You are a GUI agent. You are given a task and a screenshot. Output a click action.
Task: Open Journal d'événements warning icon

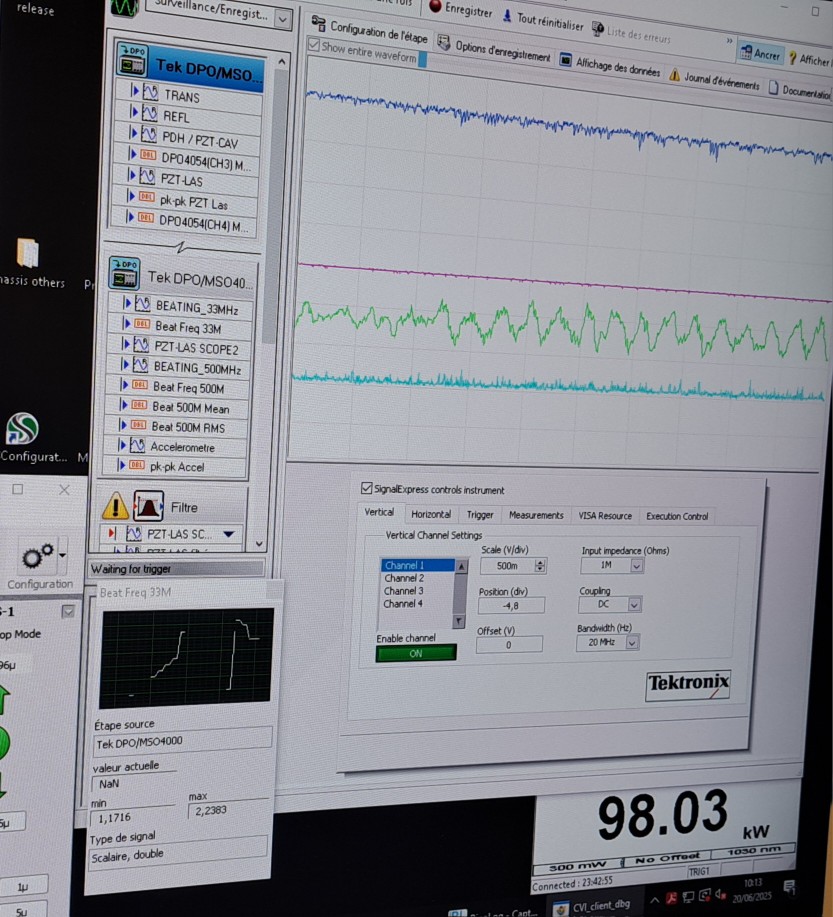(674, 75)
